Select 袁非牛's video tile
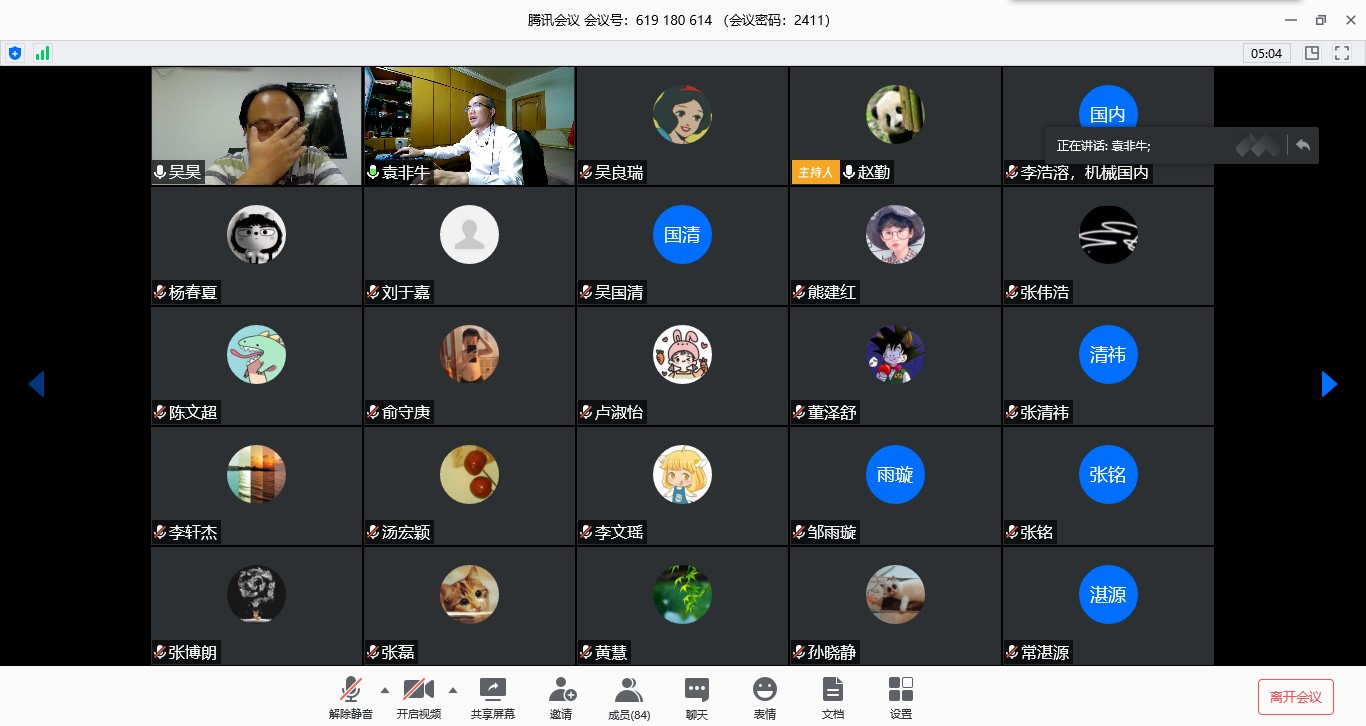This screenshot has width=1366, height=726. pyautogui.click(x=469, y=126)
